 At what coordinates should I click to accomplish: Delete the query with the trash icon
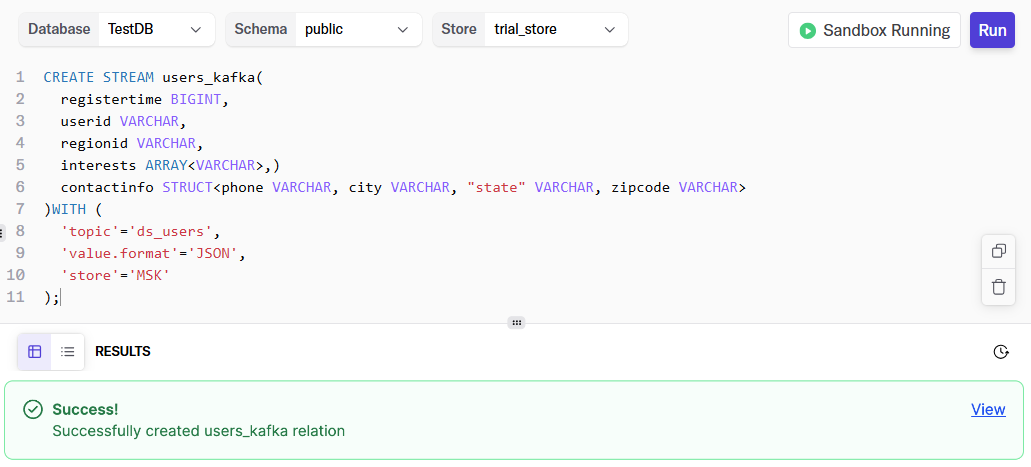tap(998, 287)
